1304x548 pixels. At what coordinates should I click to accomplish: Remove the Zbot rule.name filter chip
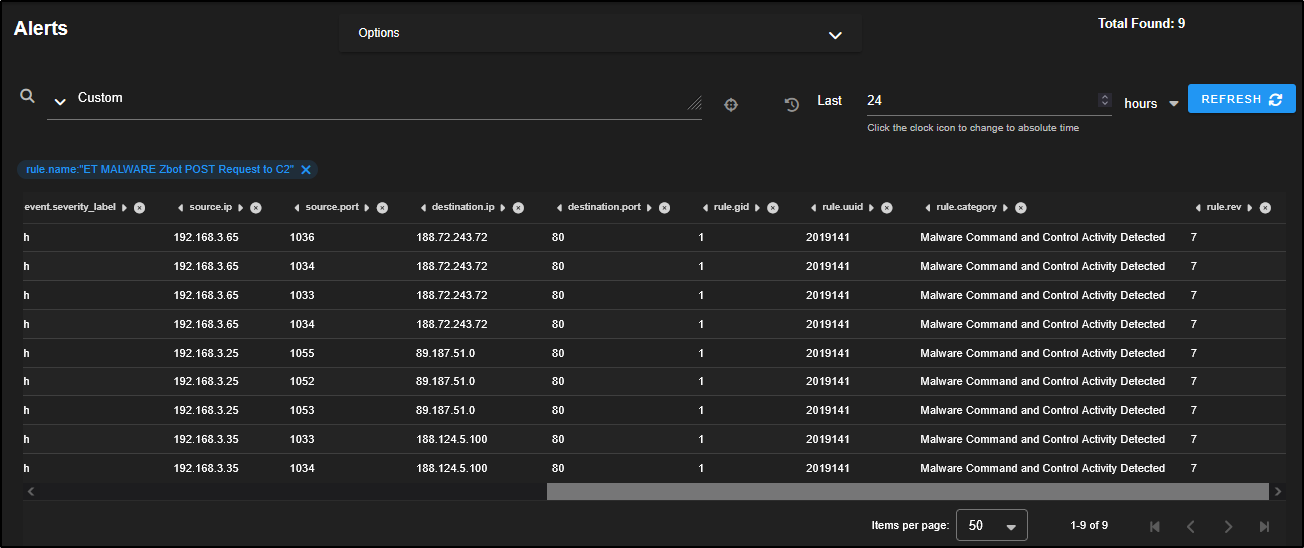(x=306, y=170)
